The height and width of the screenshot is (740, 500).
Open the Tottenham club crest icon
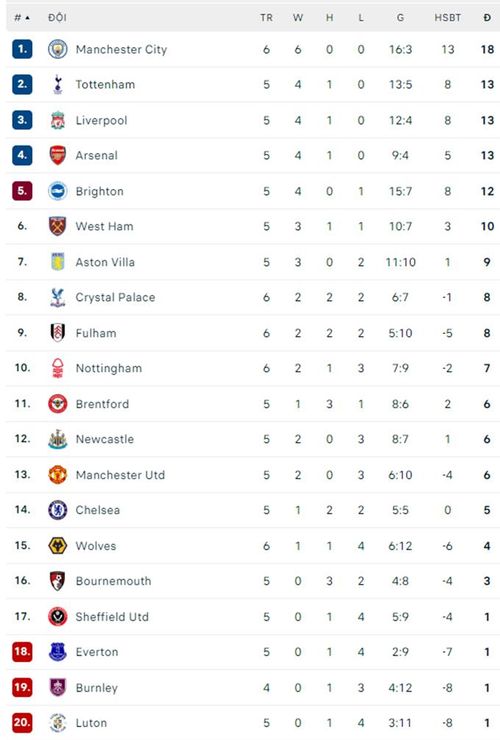[58, 84]
